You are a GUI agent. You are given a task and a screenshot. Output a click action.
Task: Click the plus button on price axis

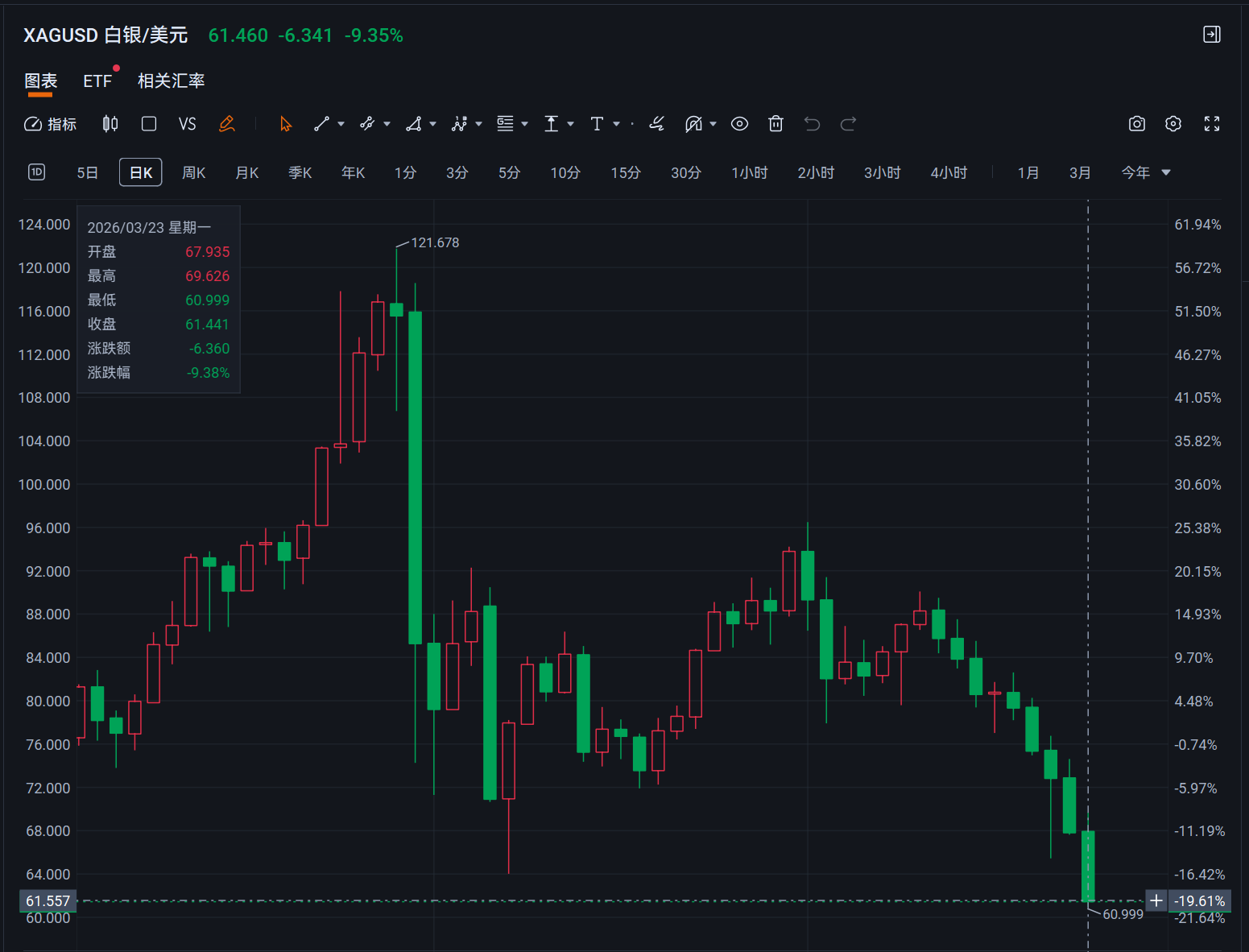tap(1156, 900)
